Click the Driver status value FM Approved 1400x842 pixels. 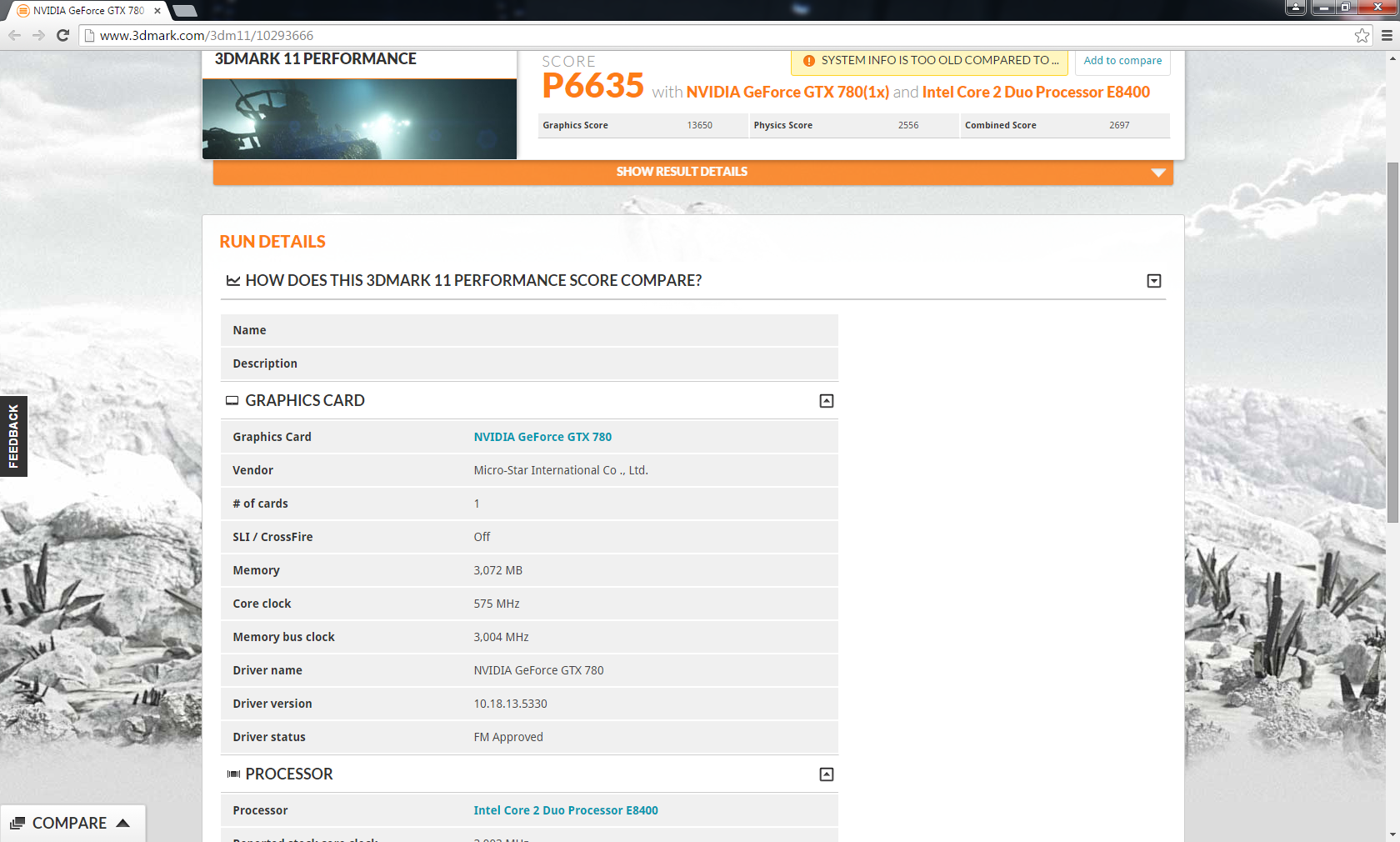click(508, 737)
